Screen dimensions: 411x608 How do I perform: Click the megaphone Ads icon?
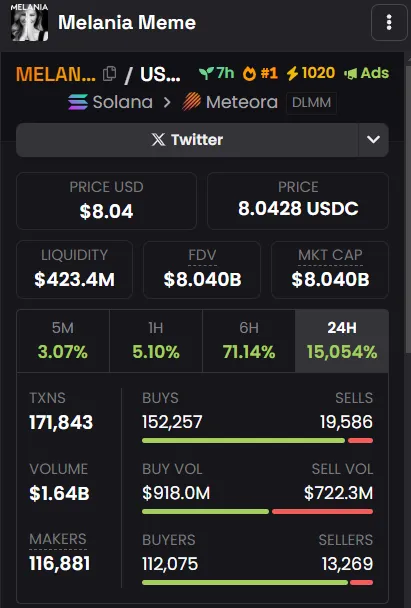350,73
